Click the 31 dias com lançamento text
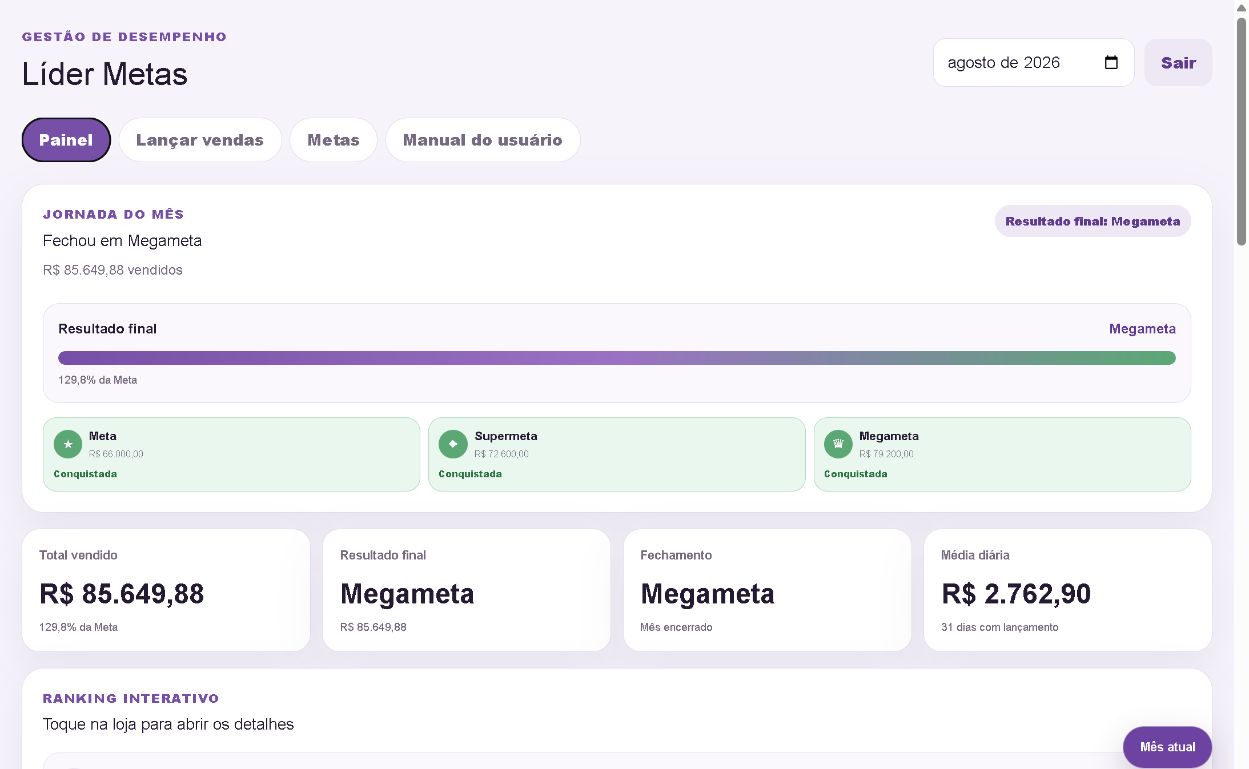The width and height of the screenshot is (1249, 769). 999,627
